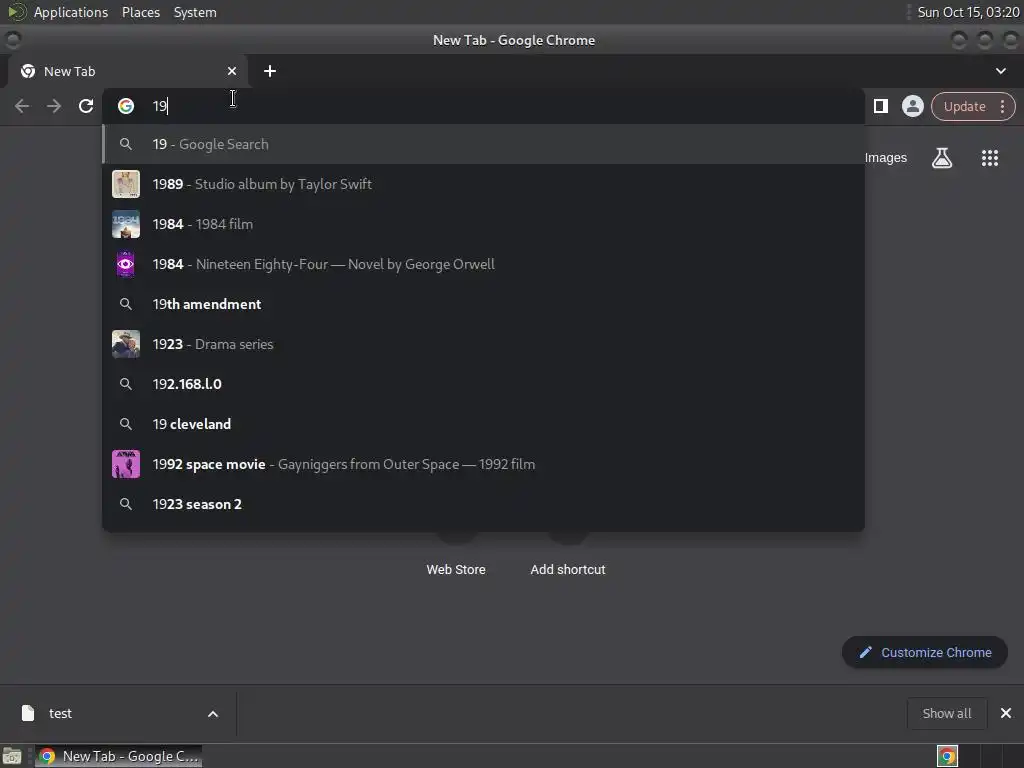This screenshot has width=1024, height=768.
Task: Expand the tab search chevron
Action: (x=1000, y=71)
